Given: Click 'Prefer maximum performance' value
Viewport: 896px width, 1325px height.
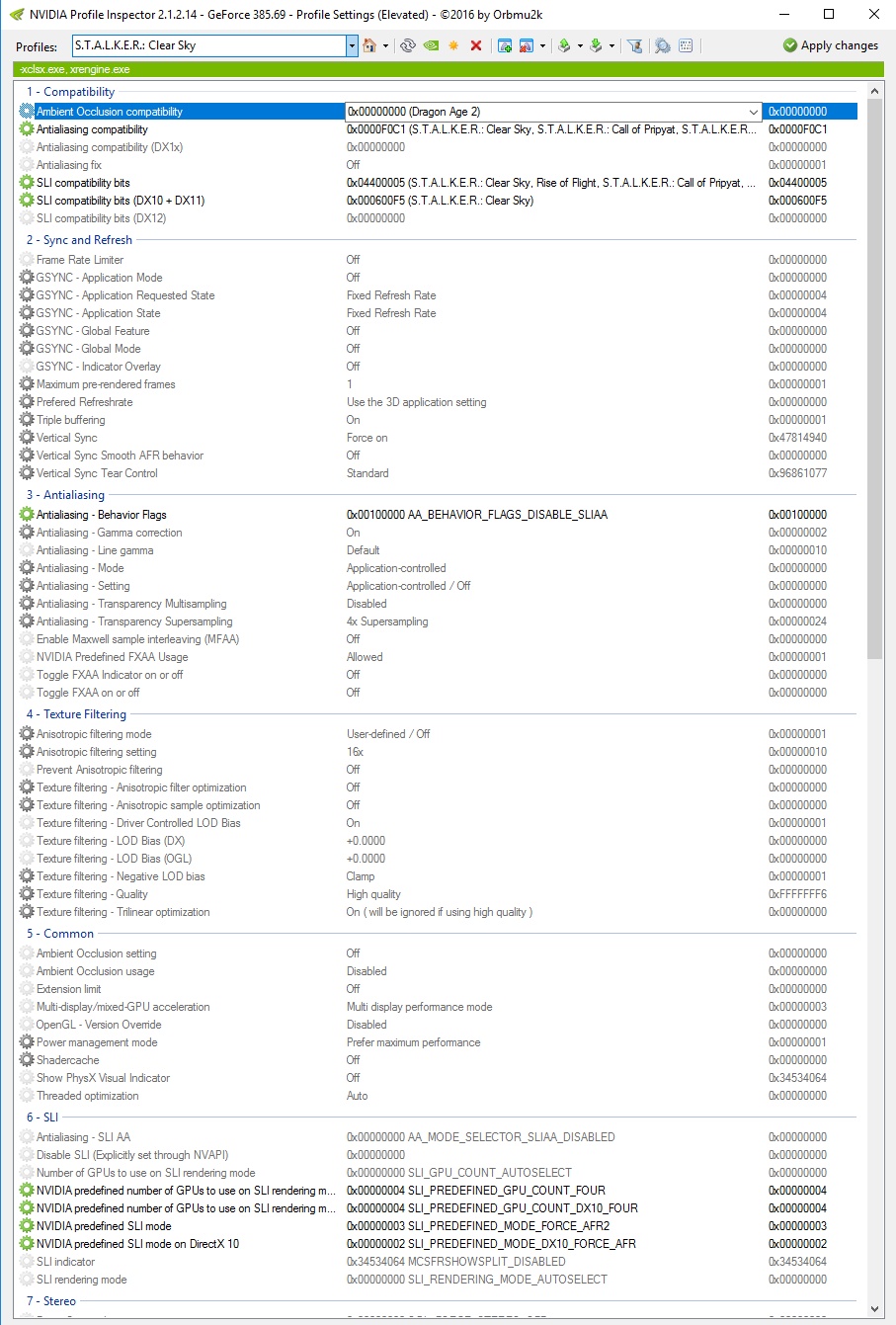Looking at the screenshot, I should pos(413,1042).
